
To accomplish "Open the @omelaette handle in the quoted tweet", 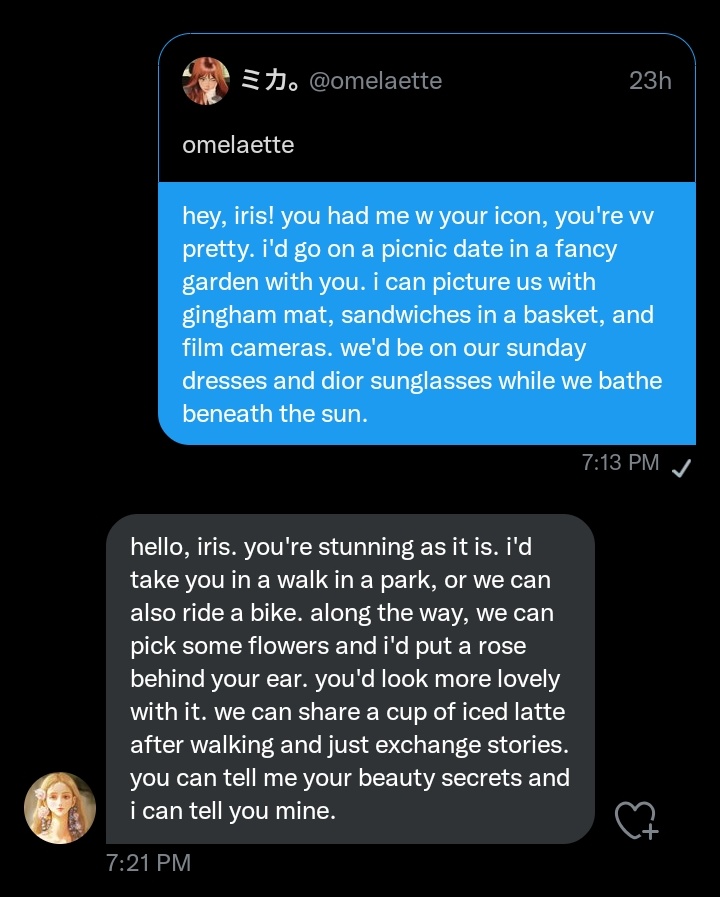I will [376, 81].
